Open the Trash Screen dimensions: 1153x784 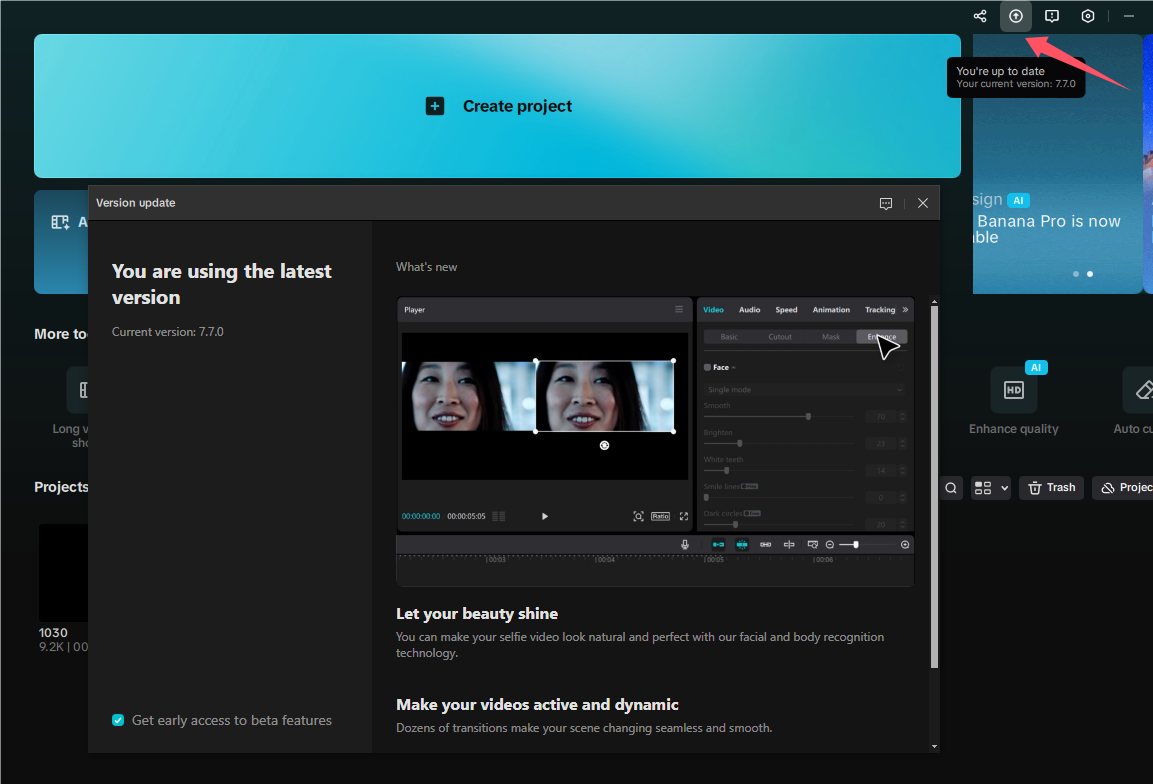pyautogui.click(x=1051, y=487)
